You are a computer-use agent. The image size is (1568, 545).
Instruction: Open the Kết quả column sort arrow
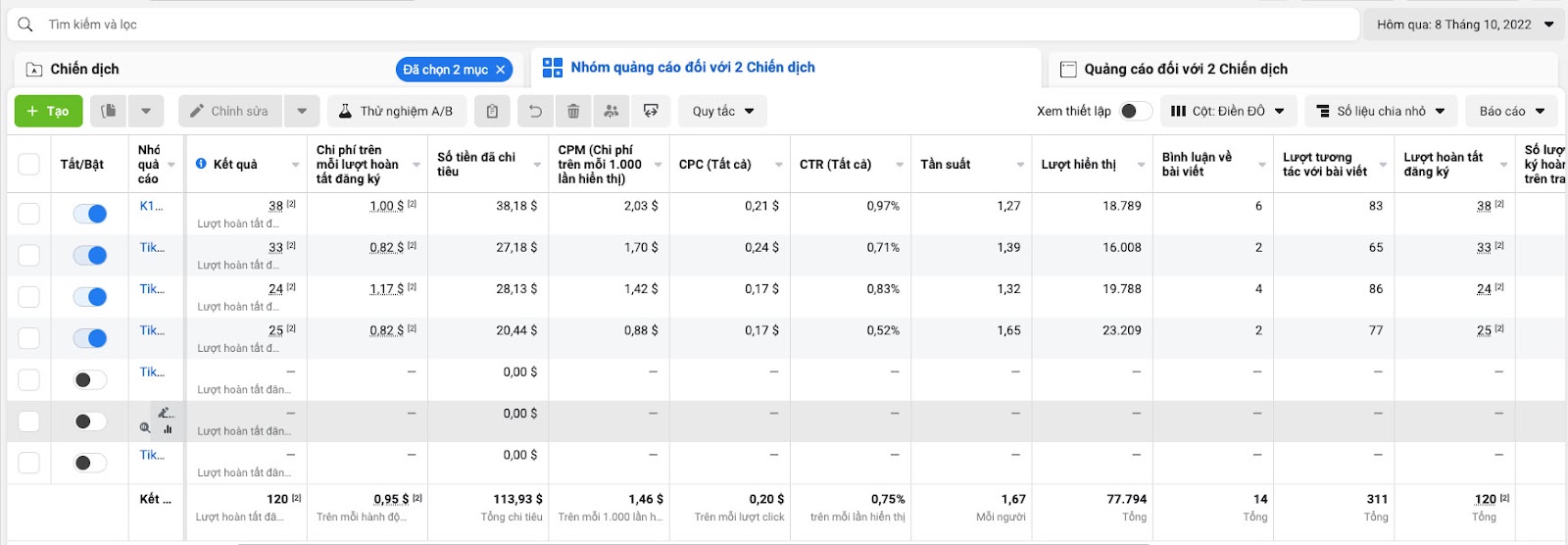click(x=296, y=165)
